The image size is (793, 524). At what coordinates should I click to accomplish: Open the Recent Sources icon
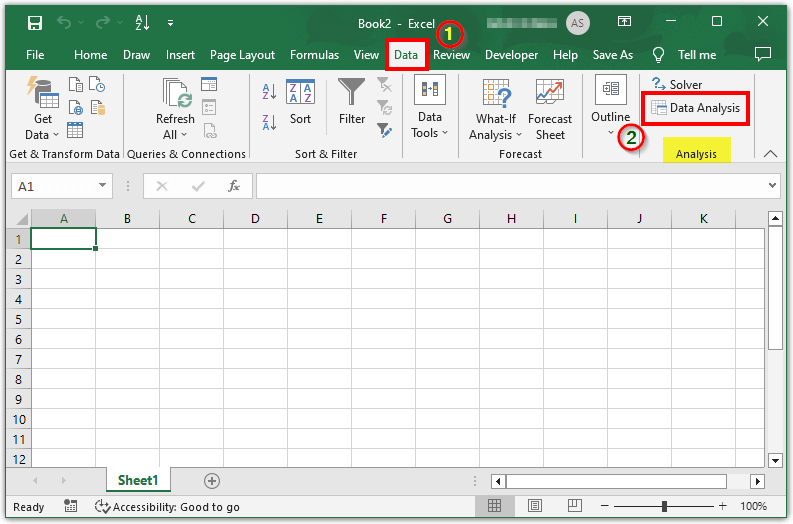coord(97,84)
